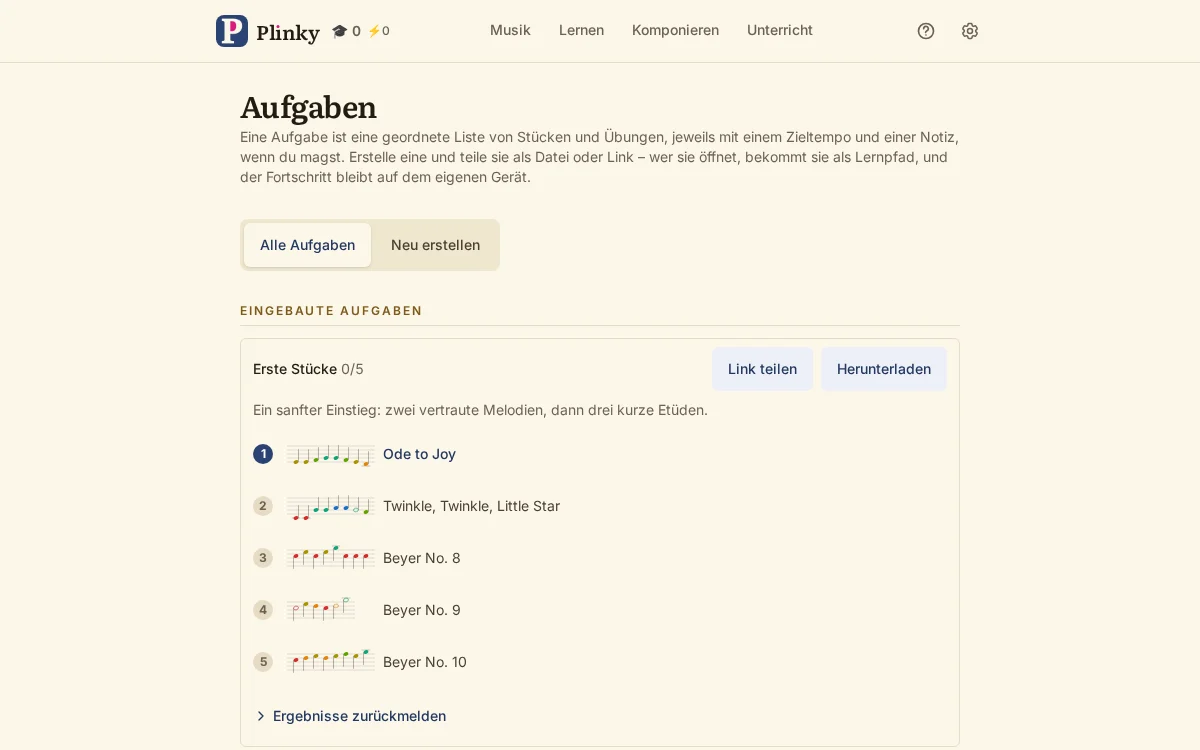
Task: Click step number 2 badge
Action: tap(263, 506)
